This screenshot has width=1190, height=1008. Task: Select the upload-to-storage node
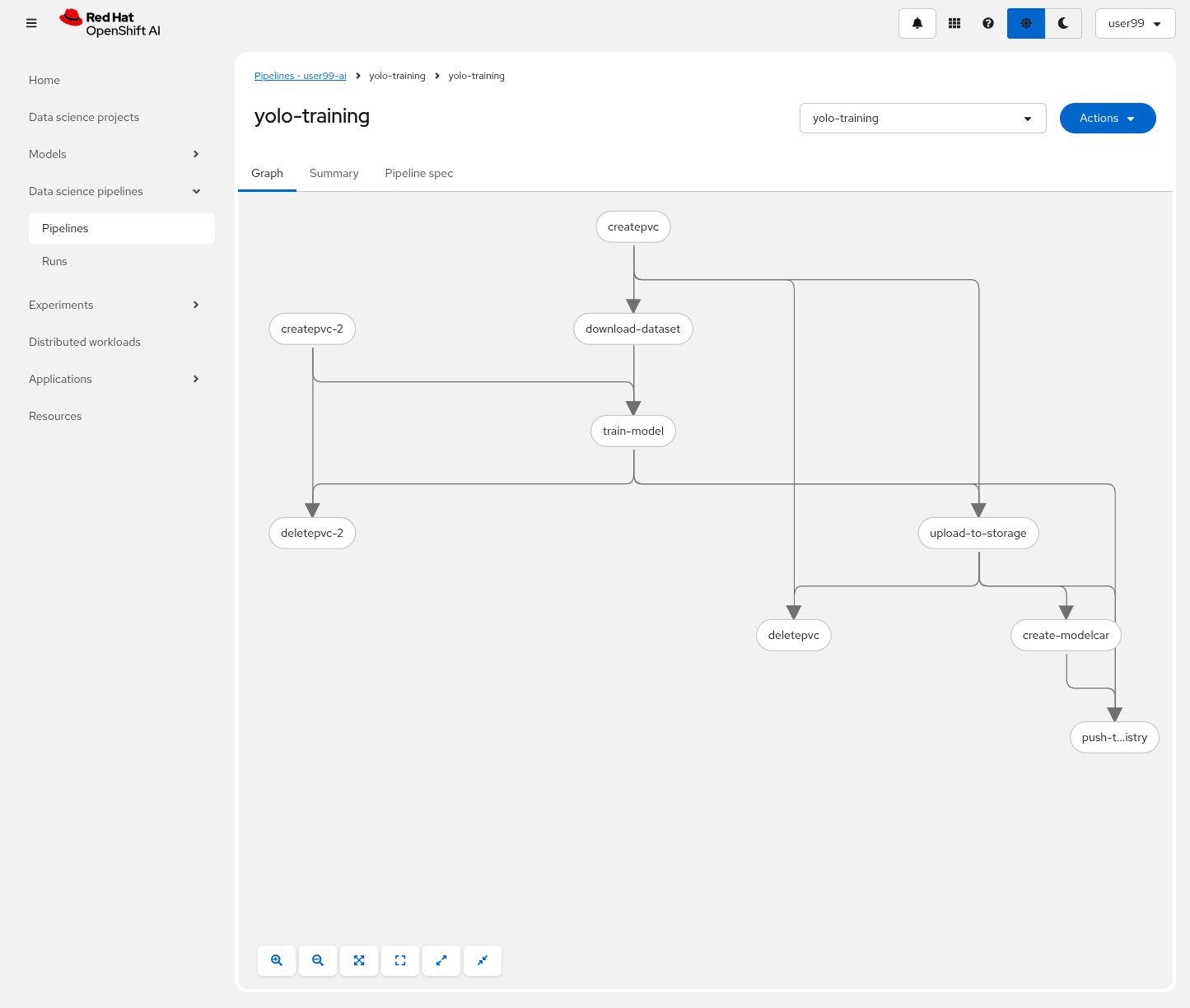coord(978,533)
